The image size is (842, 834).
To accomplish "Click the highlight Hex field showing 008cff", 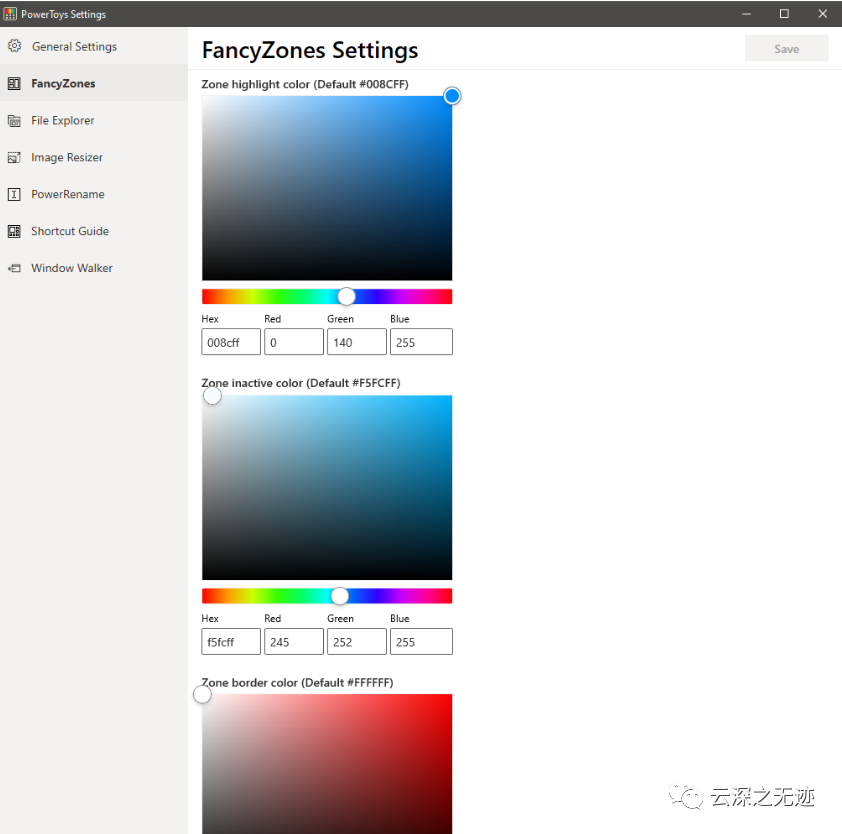I will 231,342.
